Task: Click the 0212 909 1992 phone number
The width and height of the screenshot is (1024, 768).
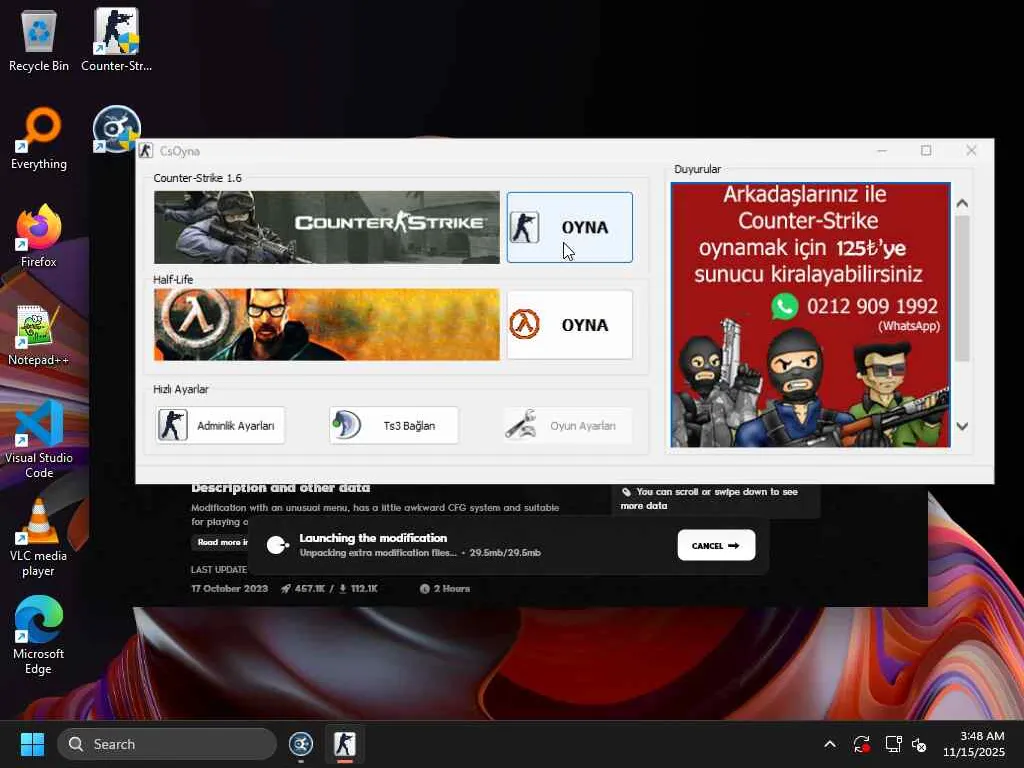Action: tap(872, 306)
